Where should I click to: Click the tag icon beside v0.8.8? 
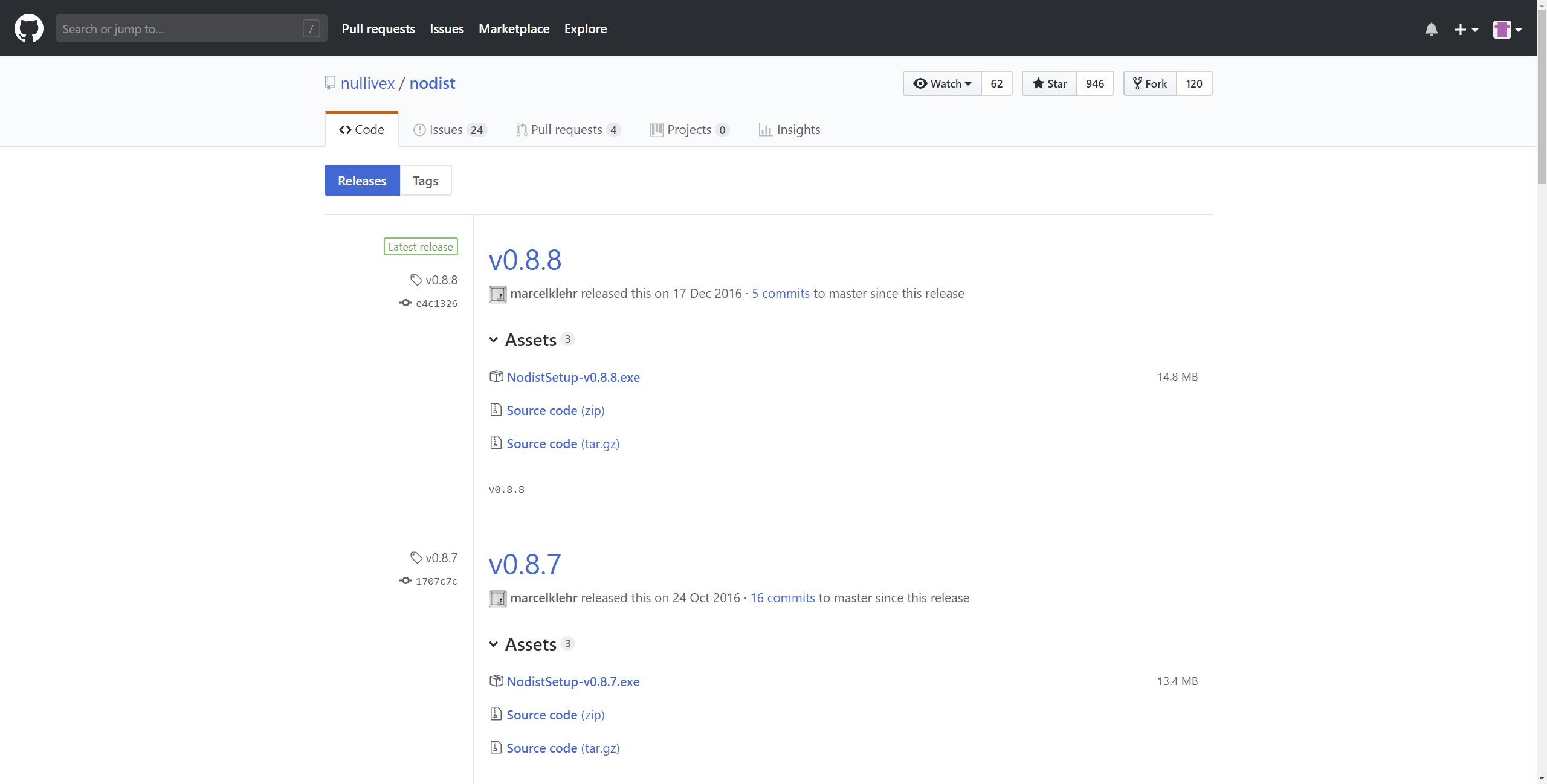point(416,280)
